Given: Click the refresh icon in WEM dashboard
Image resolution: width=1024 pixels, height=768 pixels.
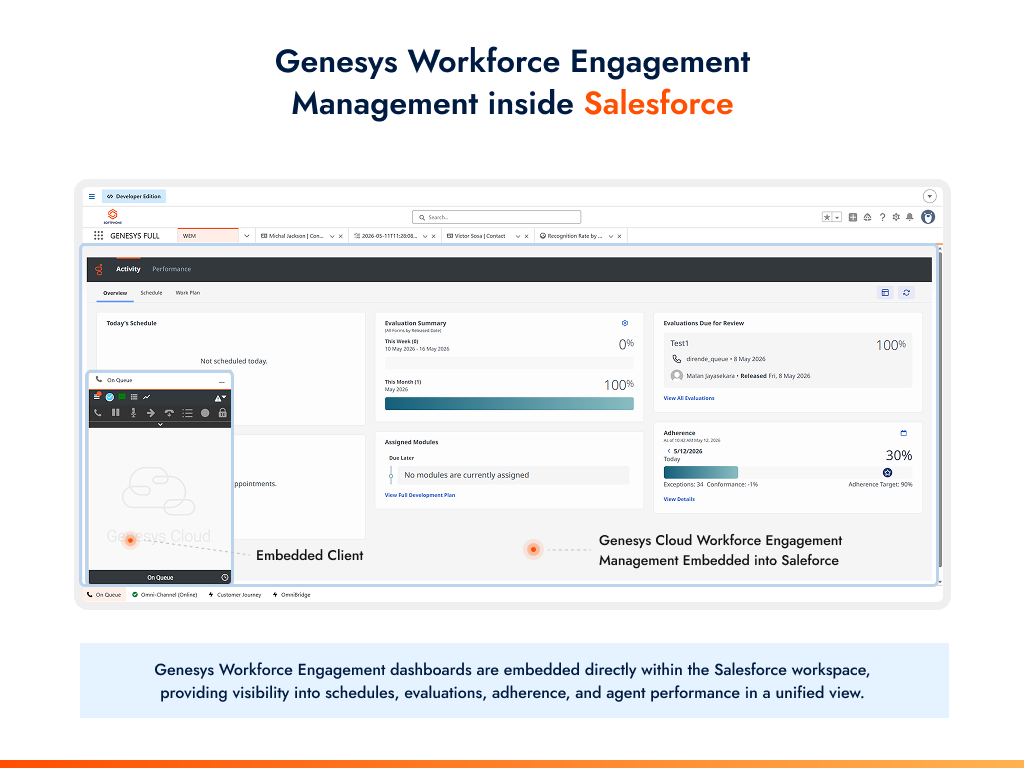Looking at the screenshot, I should click(x=906, y=293).
